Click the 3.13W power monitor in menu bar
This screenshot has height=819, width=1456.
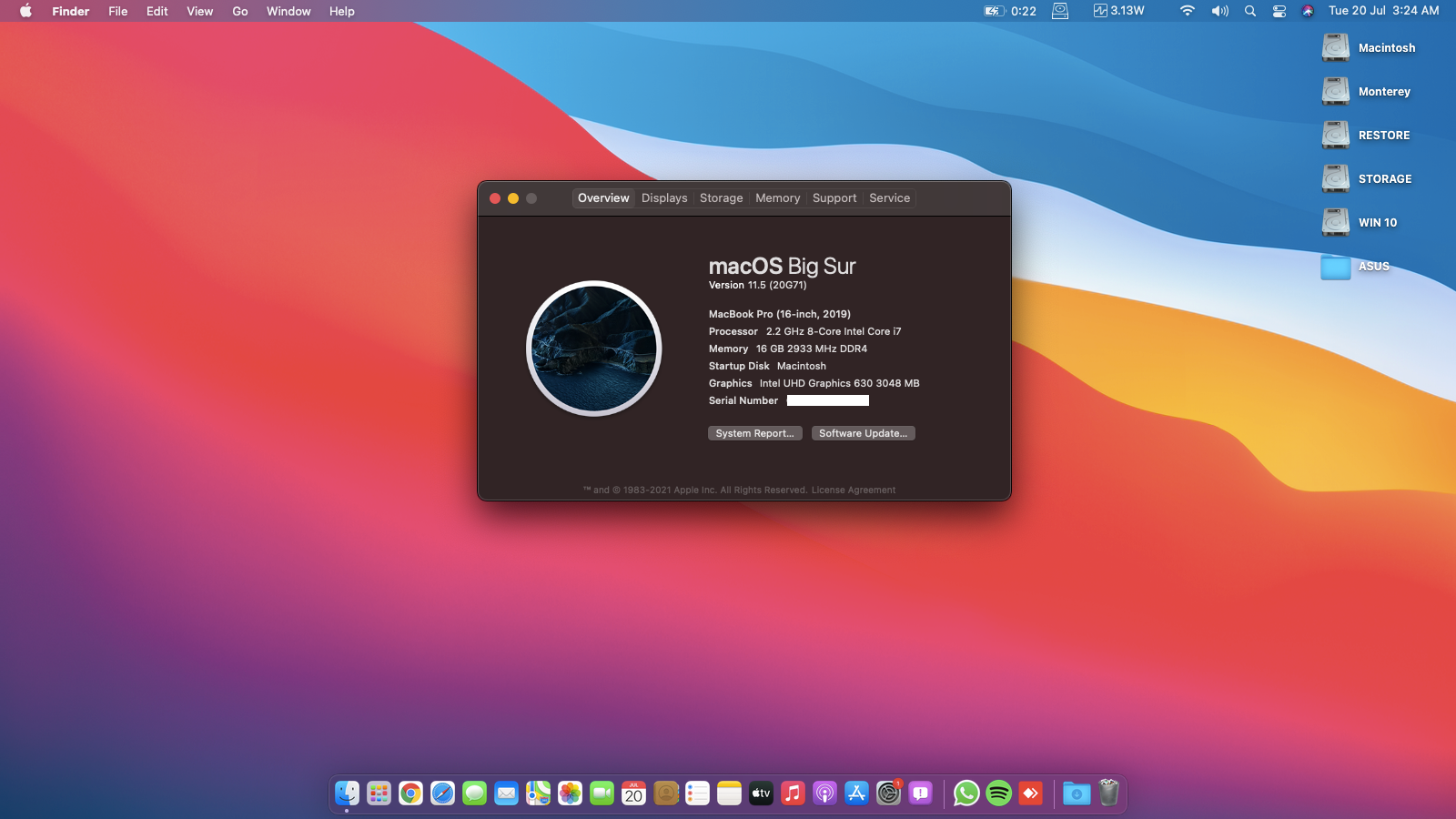[x=1119, y=11]
